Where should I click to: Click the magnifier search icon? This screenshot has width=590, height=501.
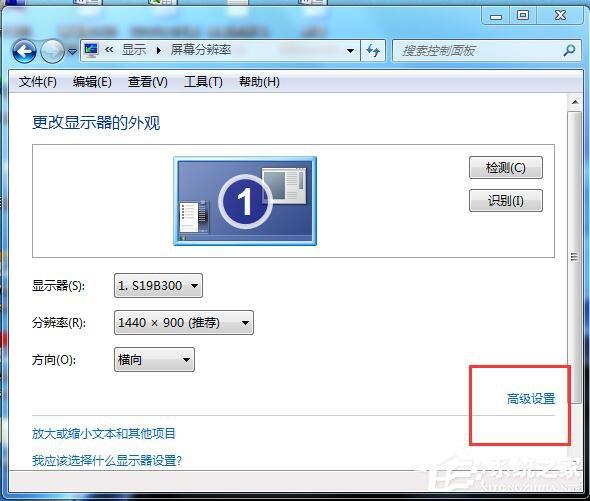coord(569,50)
